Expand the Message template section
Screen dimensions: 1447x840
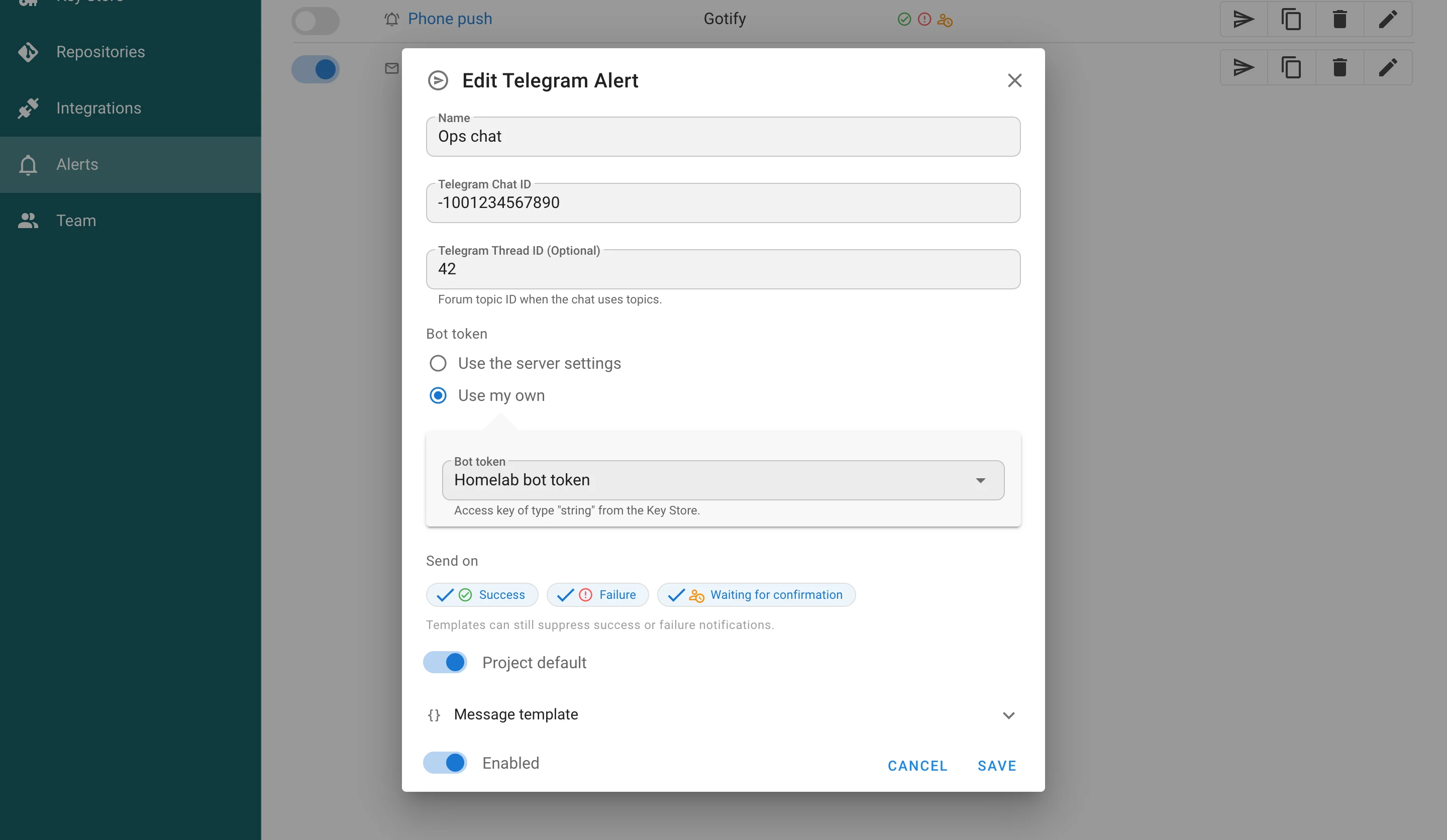723,714
